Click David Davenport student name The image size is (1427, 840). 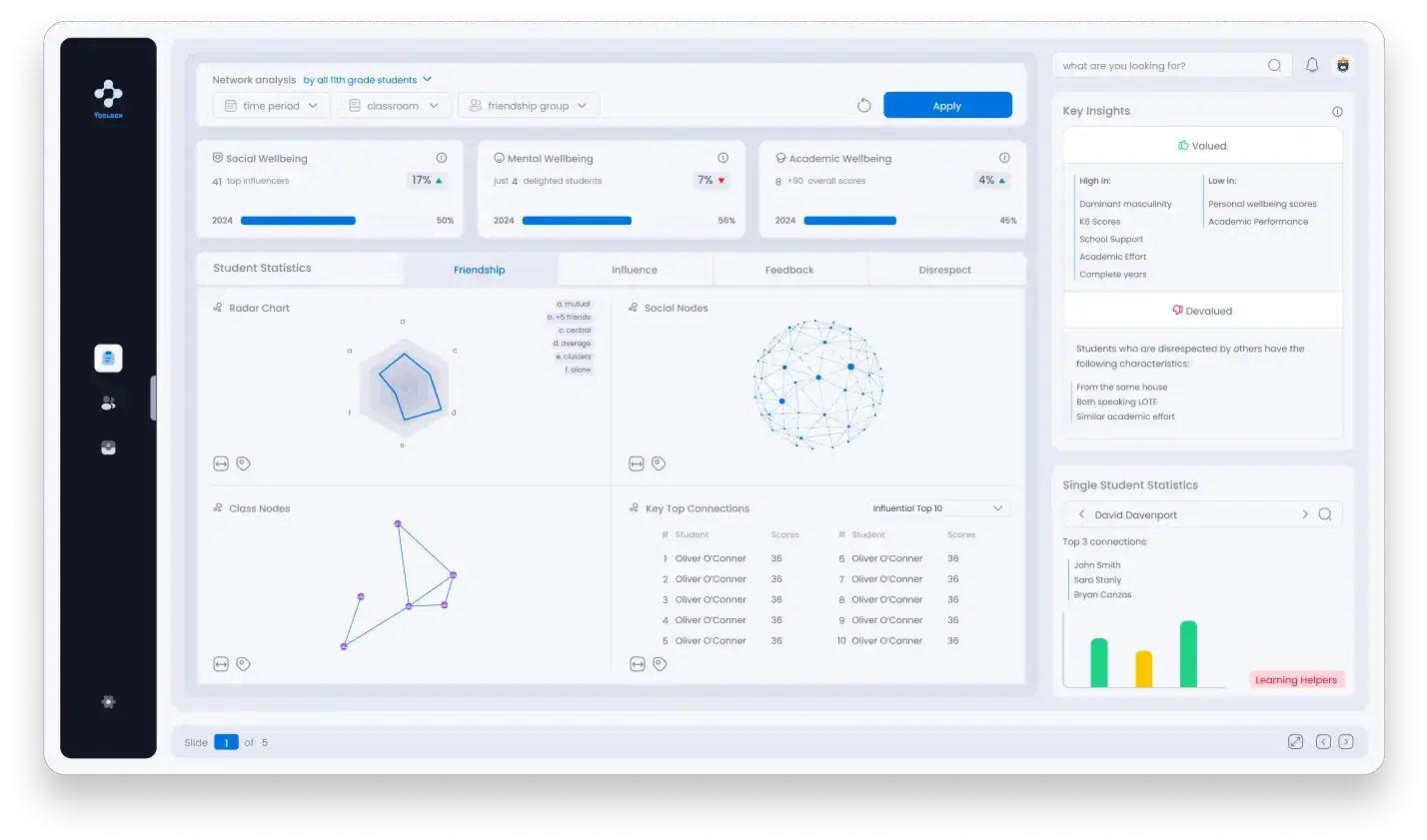1135,515
